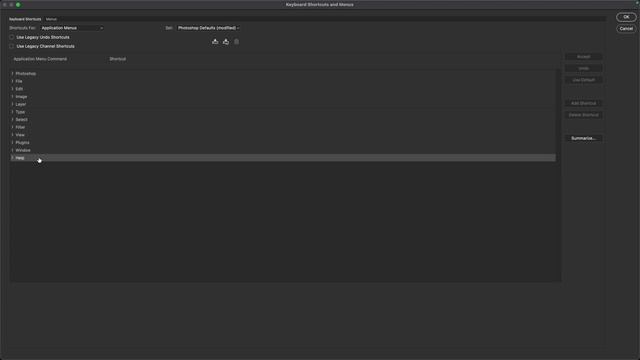This screenshot has height=360, width=640.
Task: Click the Shortcut column header
Action: 118,59
